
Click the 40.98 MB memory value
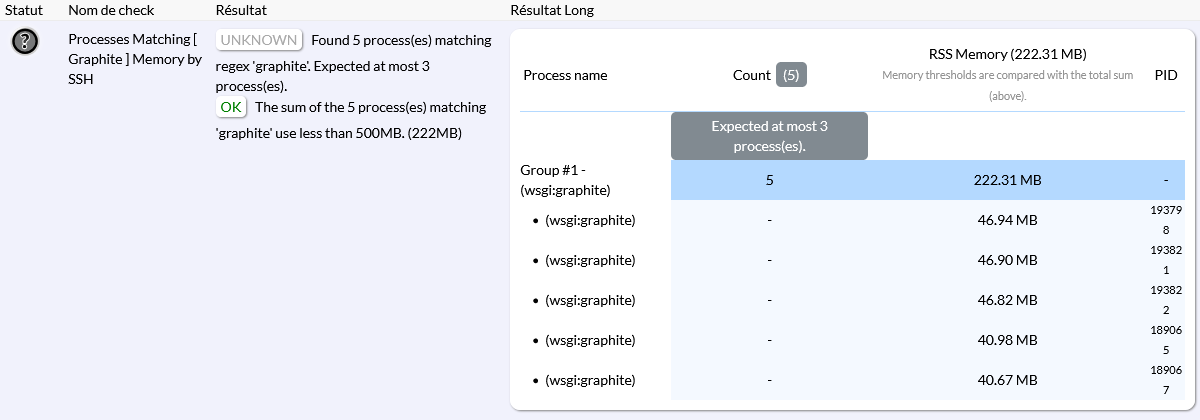pos(1008,340)
